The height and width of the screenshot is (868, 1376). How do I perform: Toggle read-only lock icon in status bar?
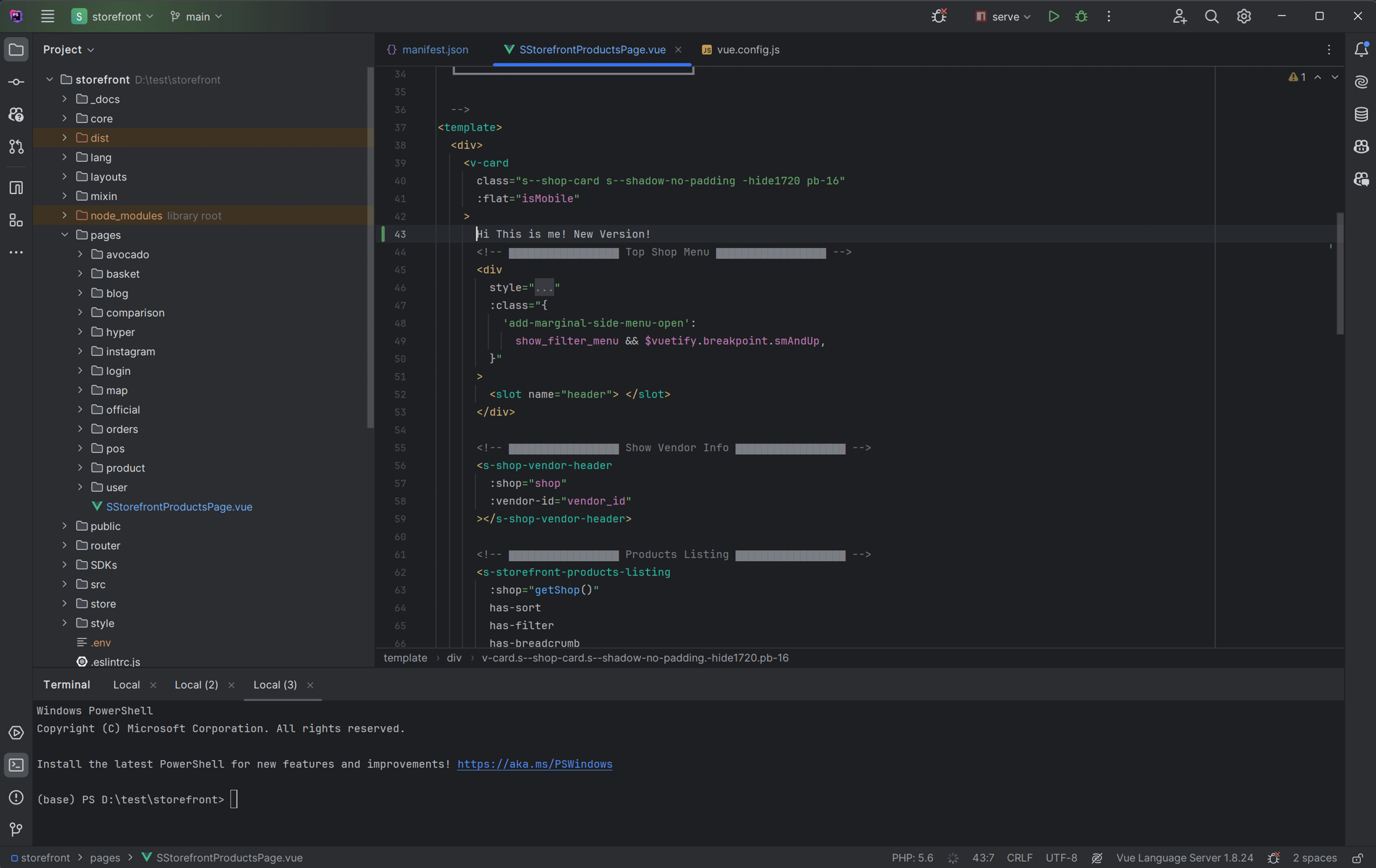tap(1357, 858)
